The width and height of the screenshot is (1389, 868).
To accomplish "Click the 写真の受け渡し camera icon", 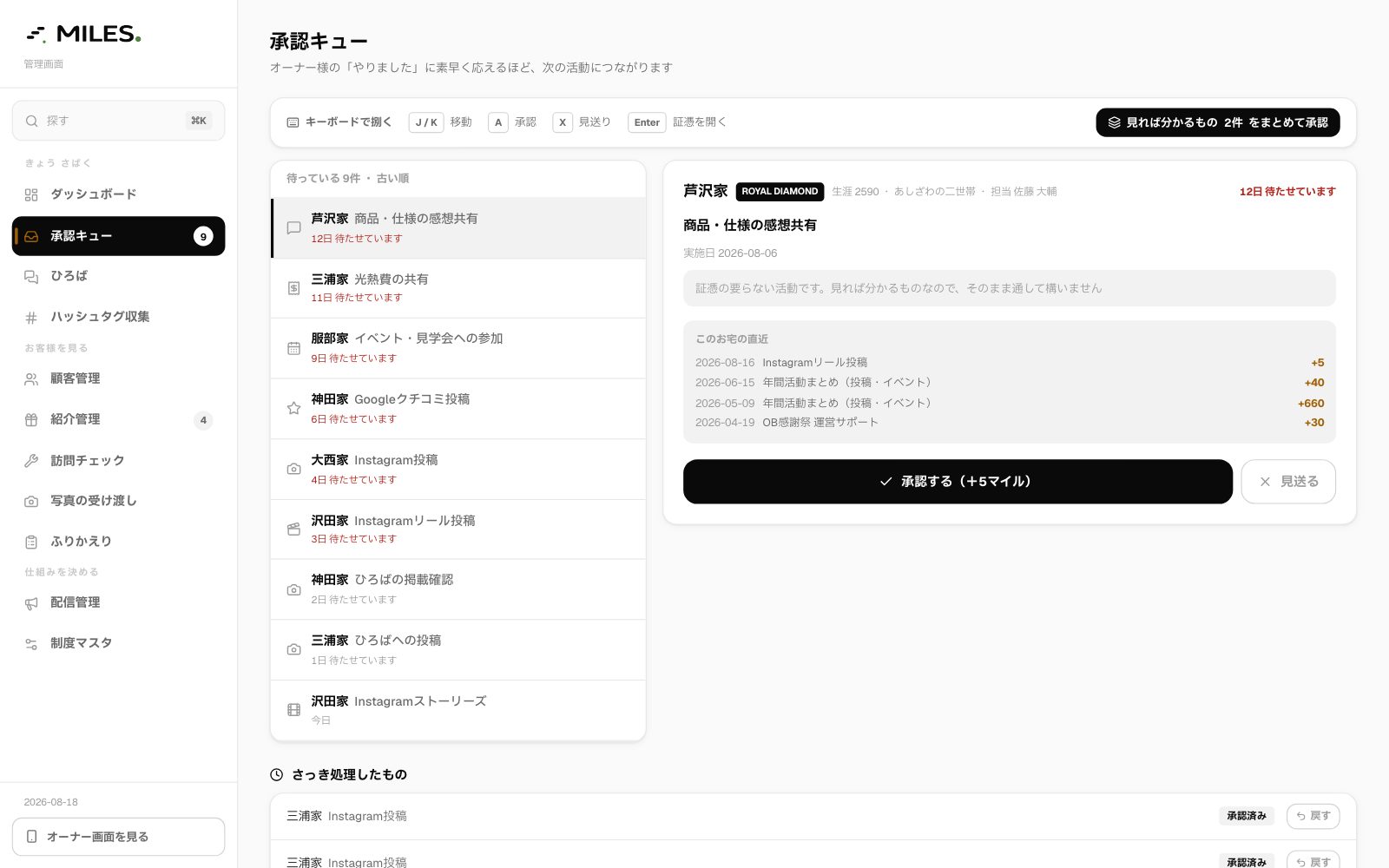I will coord(31,501).
